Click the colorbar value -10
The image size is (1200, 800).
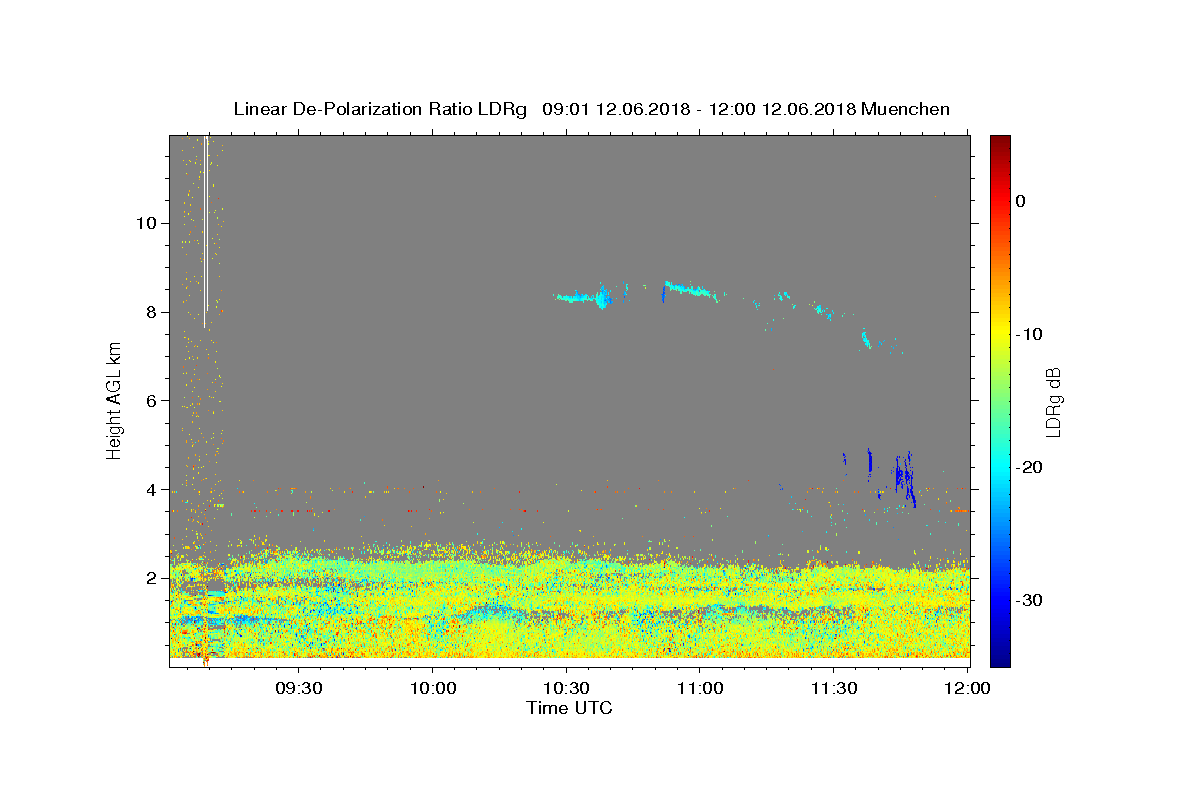tap(1030, 334)
